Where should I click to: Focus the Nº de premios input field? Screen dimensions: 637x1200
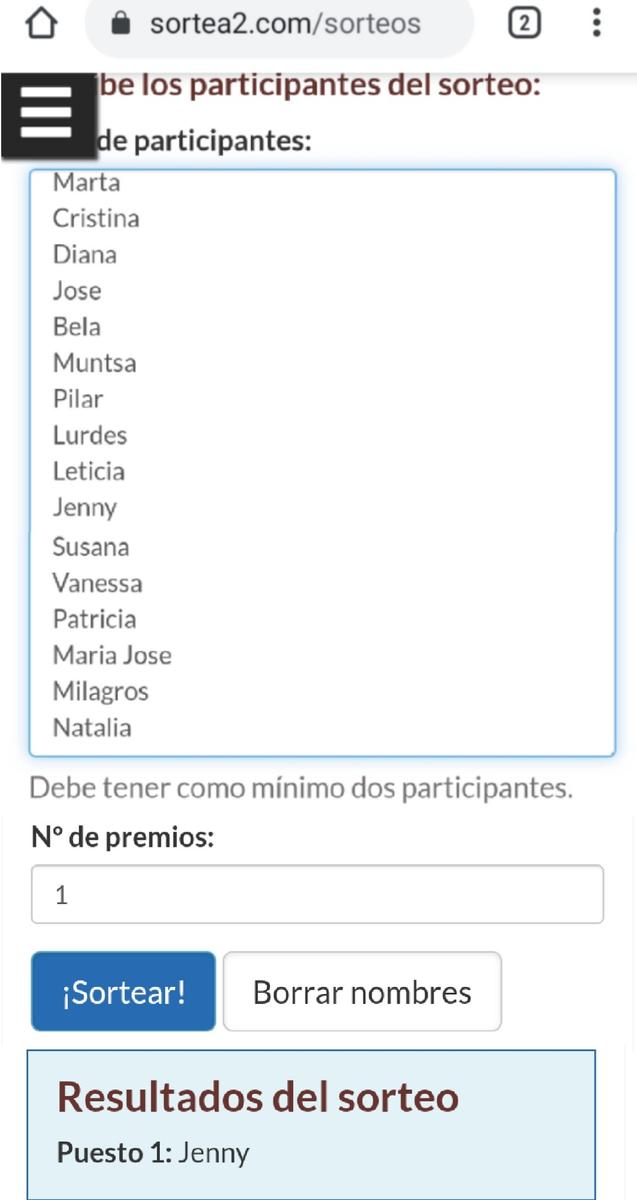pos(317,894)
